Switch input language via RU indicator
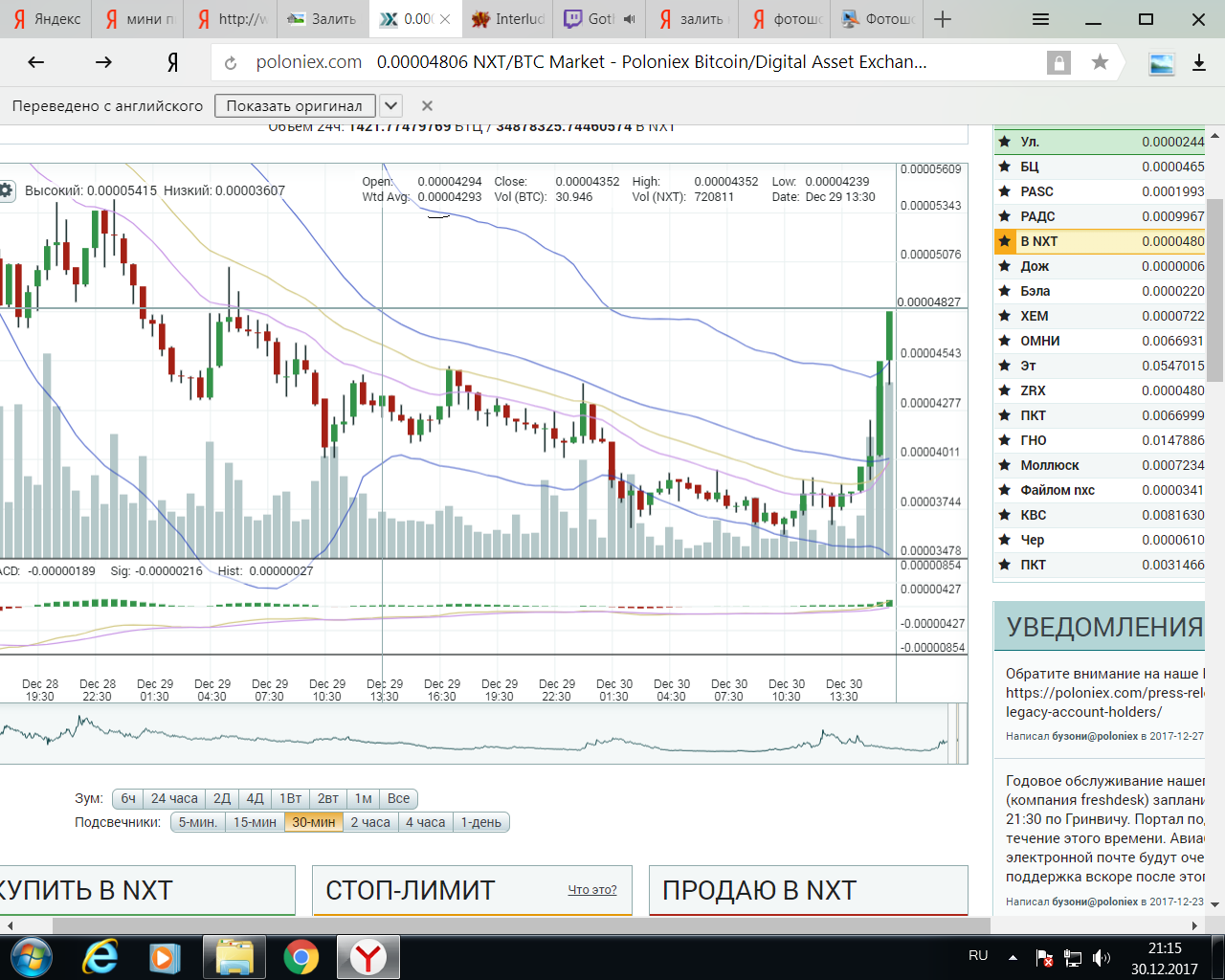Screen dimensions: 1225x980 [x=978, y=956]
